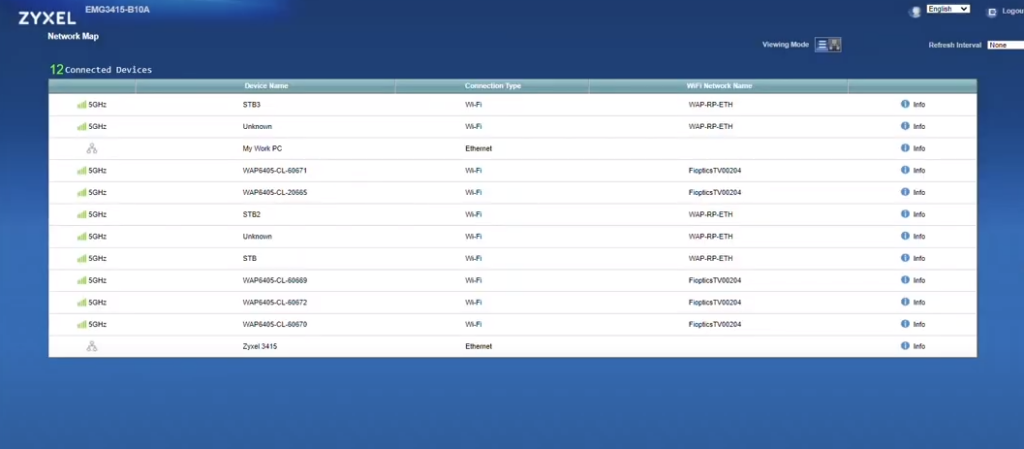1024x449 pixels.
Task: Select the WAP6405-CL-20665 device name
Action: pos(274,192)
